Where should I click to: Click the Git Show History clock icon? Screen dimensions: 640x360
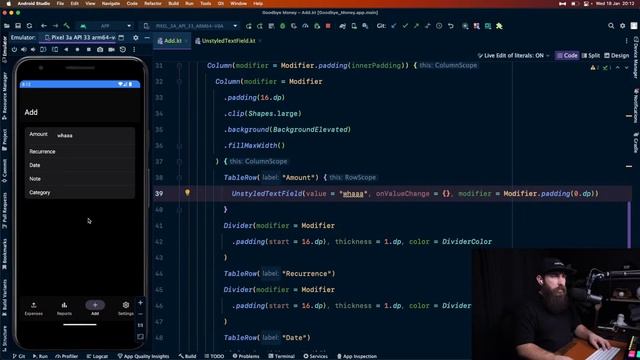(439, 26)
